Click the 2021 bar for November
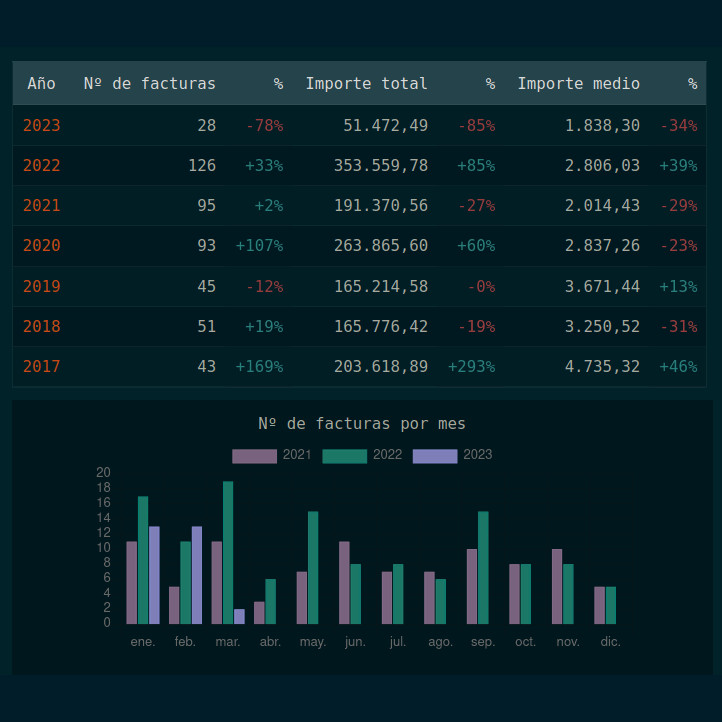Screen dimensions: 722x722 click(557, 585)
